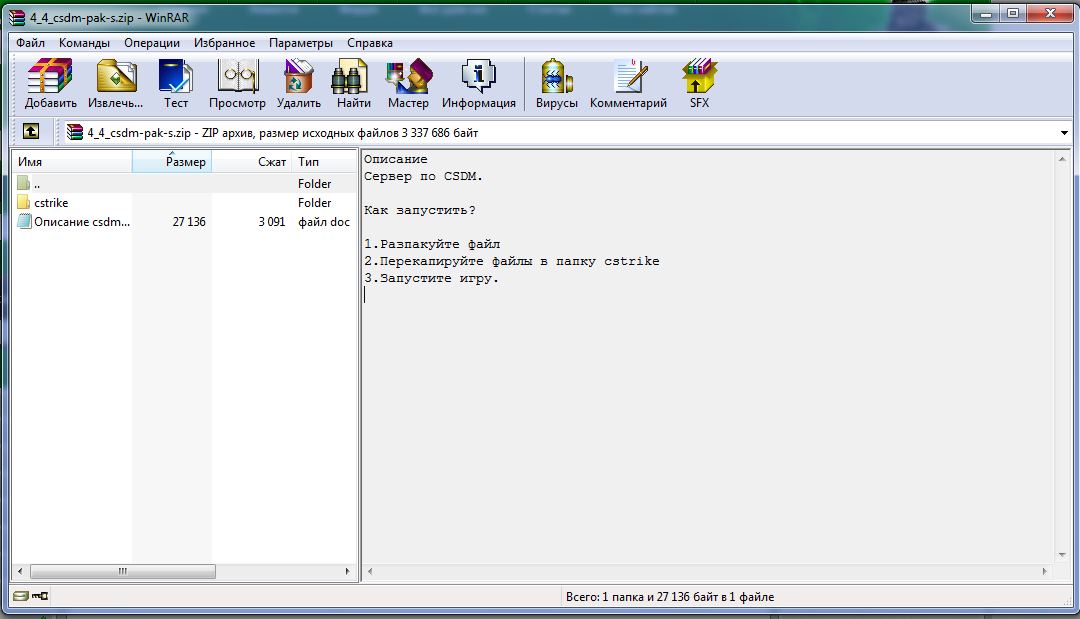Click the Извлечь (Extract) toolbar icon
1080x619 pixels.
(115, 83)
